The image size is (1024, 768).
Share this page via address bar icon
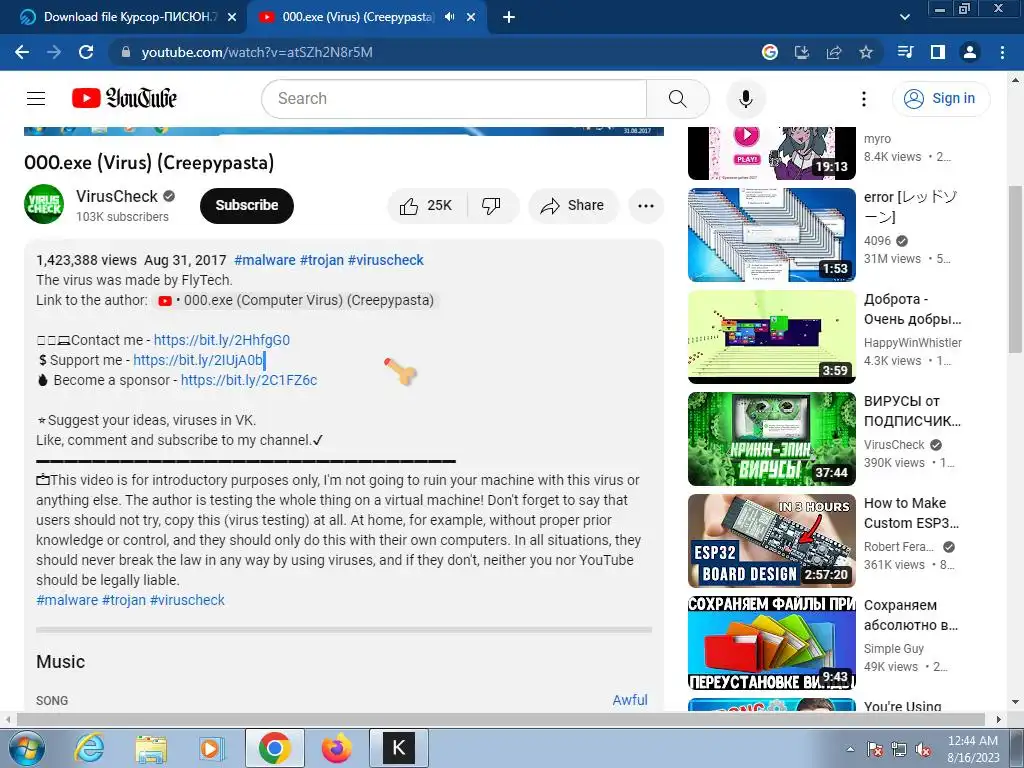tap(834, 52)
